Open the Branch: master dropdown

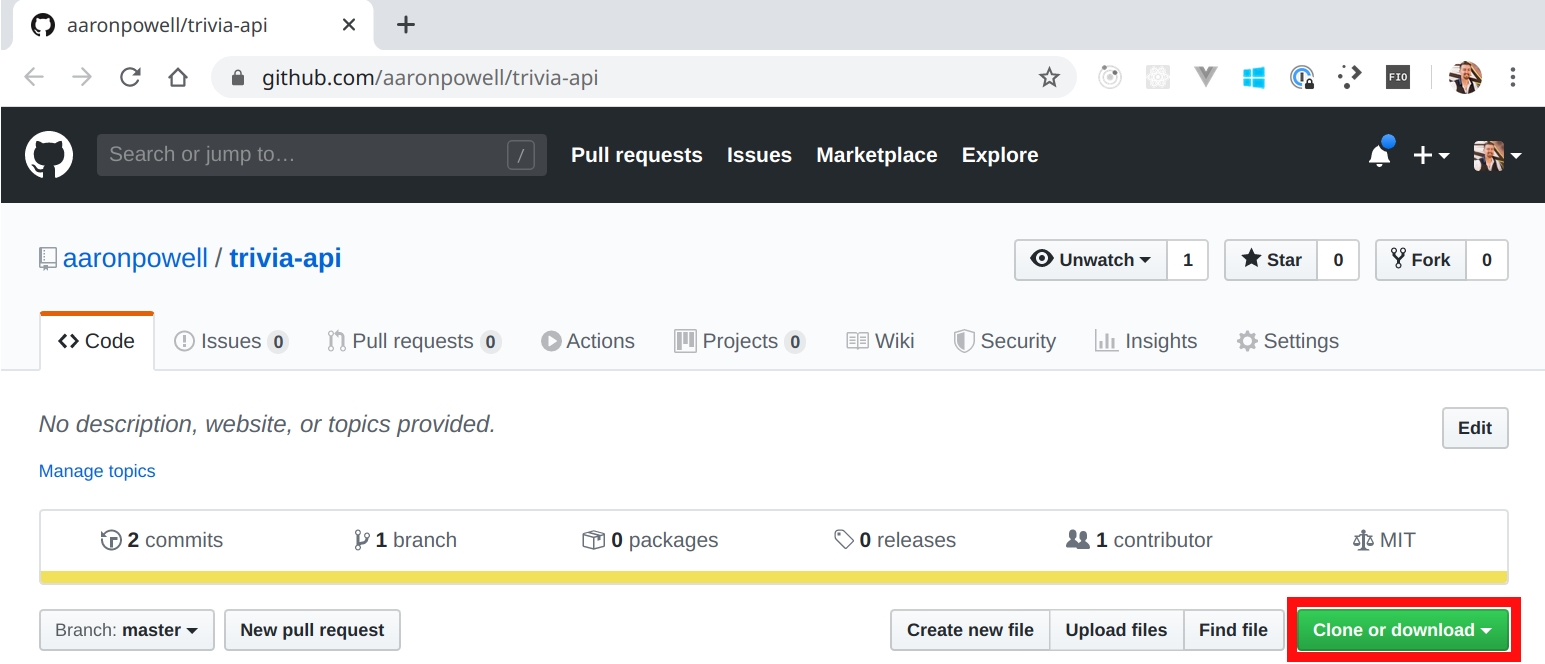(x=126, y=630)
